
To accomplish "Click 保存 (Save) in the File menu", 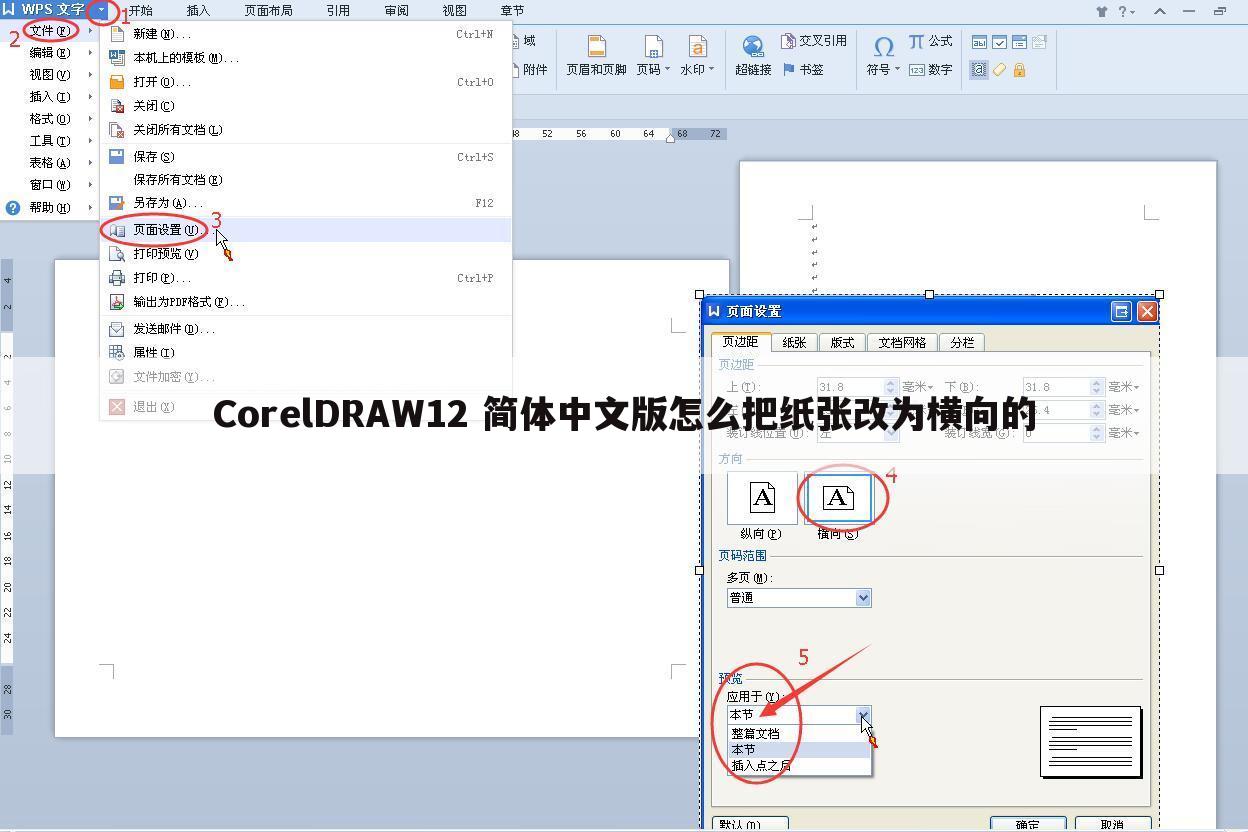I will 306,157.
